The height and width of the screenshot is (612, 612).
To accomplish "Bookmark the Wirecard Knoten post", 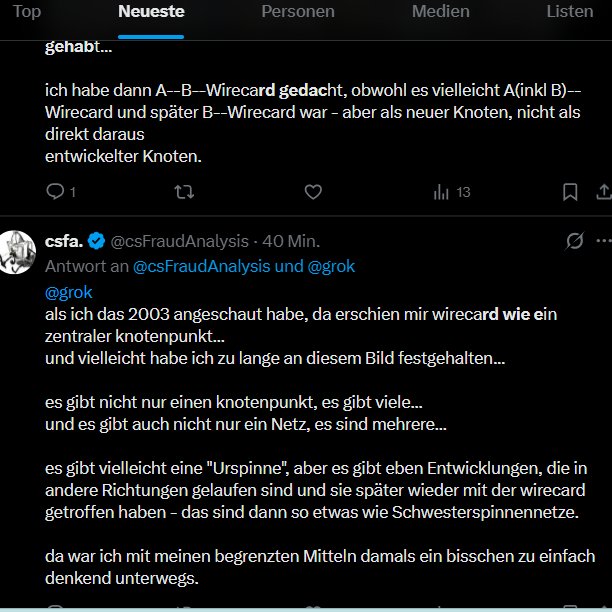I will click(569, 191).
